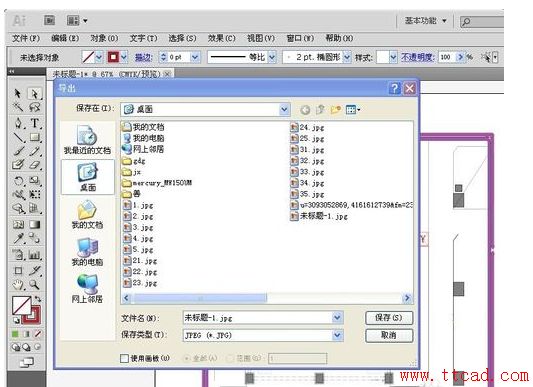Select file 未标题-1.jpg in list
The image size is (533, 387).
tap(319, 216)
